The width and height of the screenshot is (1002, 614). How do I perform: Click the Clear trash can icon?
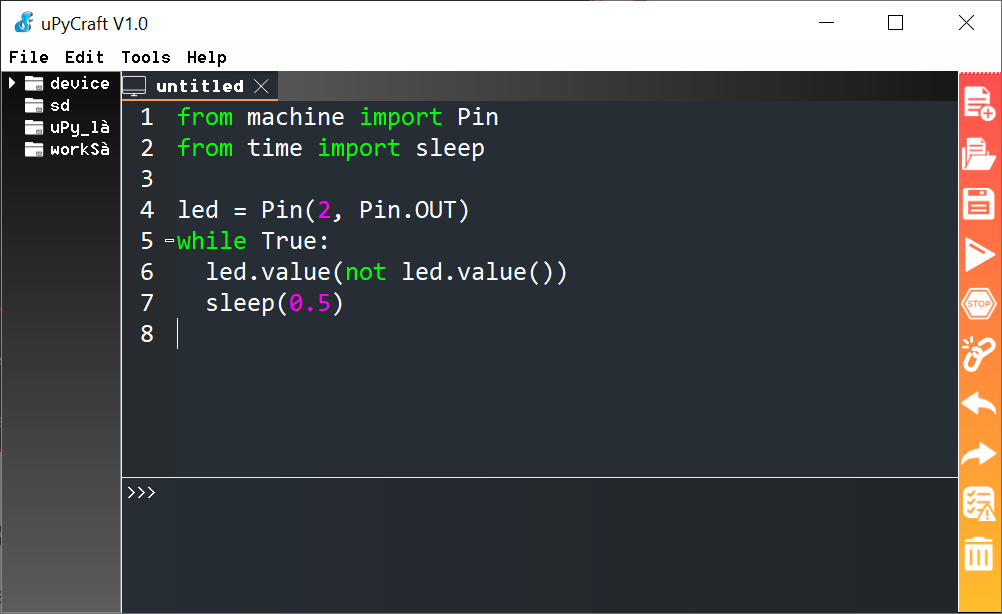[x=978, y=553]
